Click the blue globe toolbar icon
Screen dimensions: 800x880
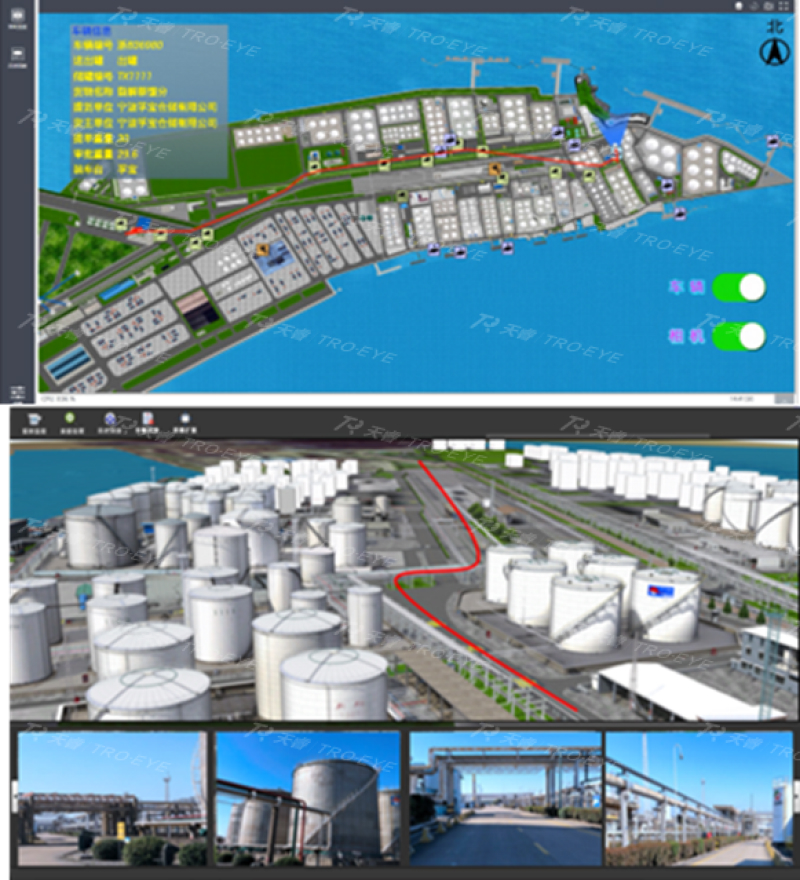click(109, 422)
